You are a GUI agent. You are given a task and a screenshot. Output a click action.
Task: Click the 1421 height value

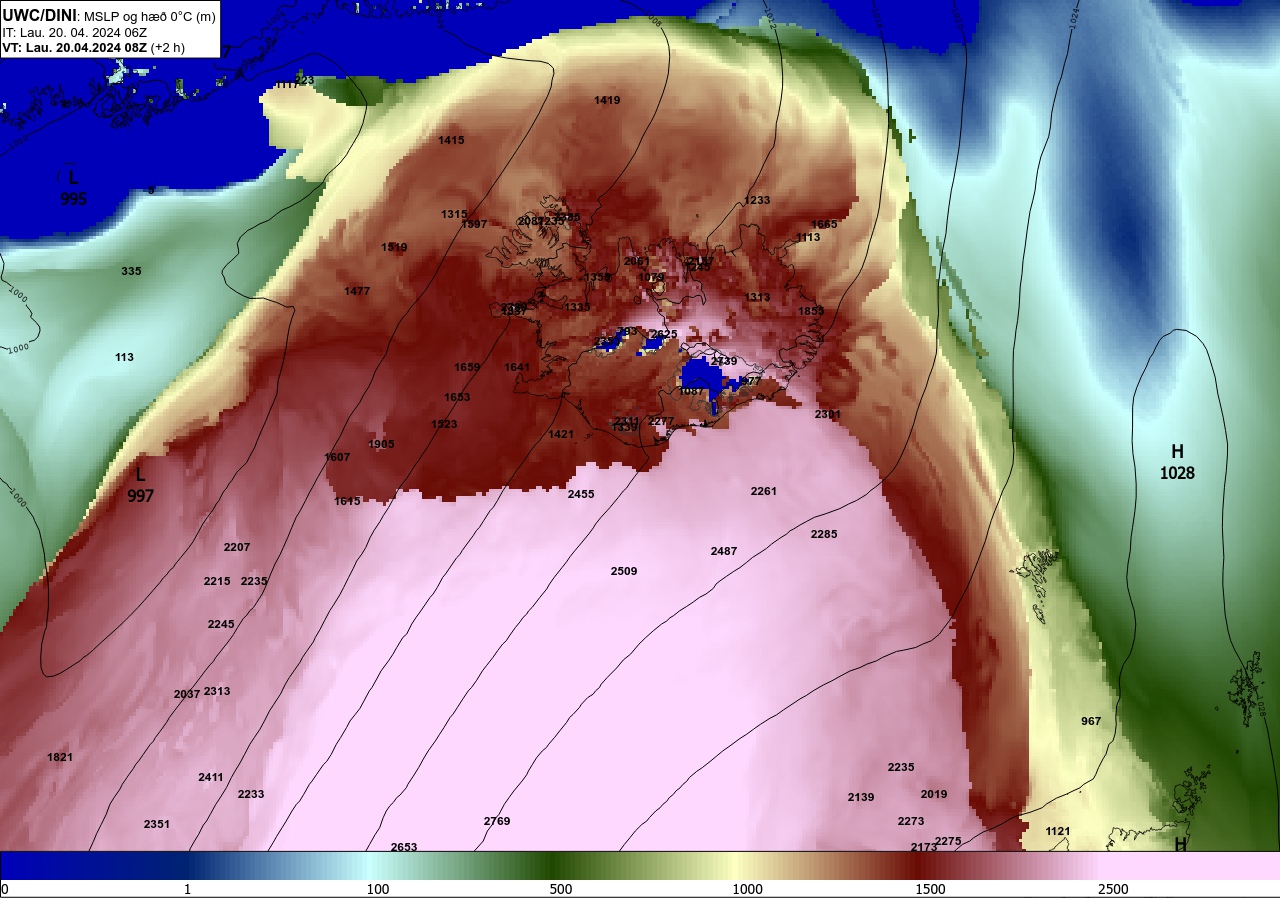click(x=561, y=434)
